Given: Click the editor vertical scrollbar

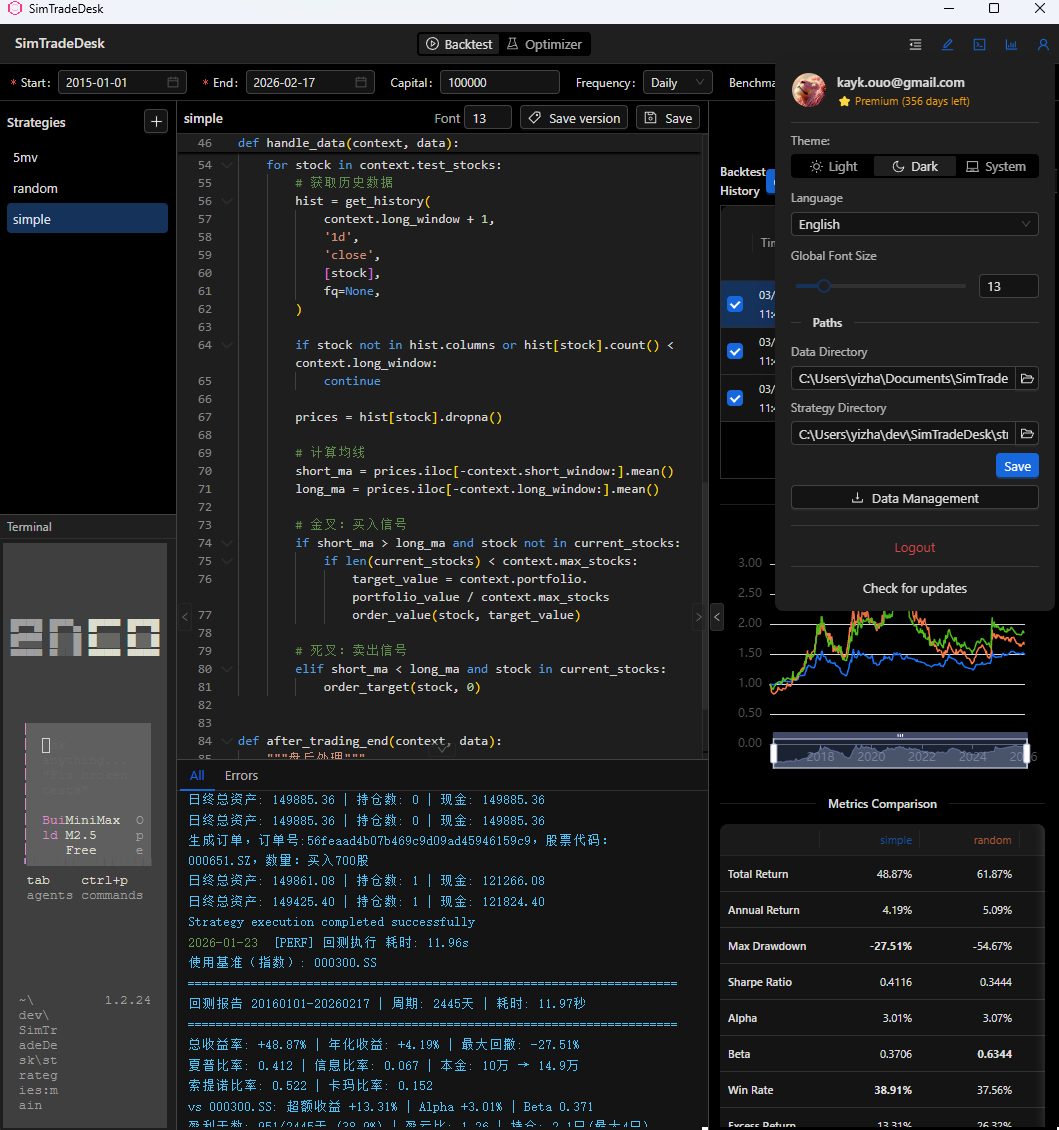Looking at the screenshot, I should click(x=705, y=595).
